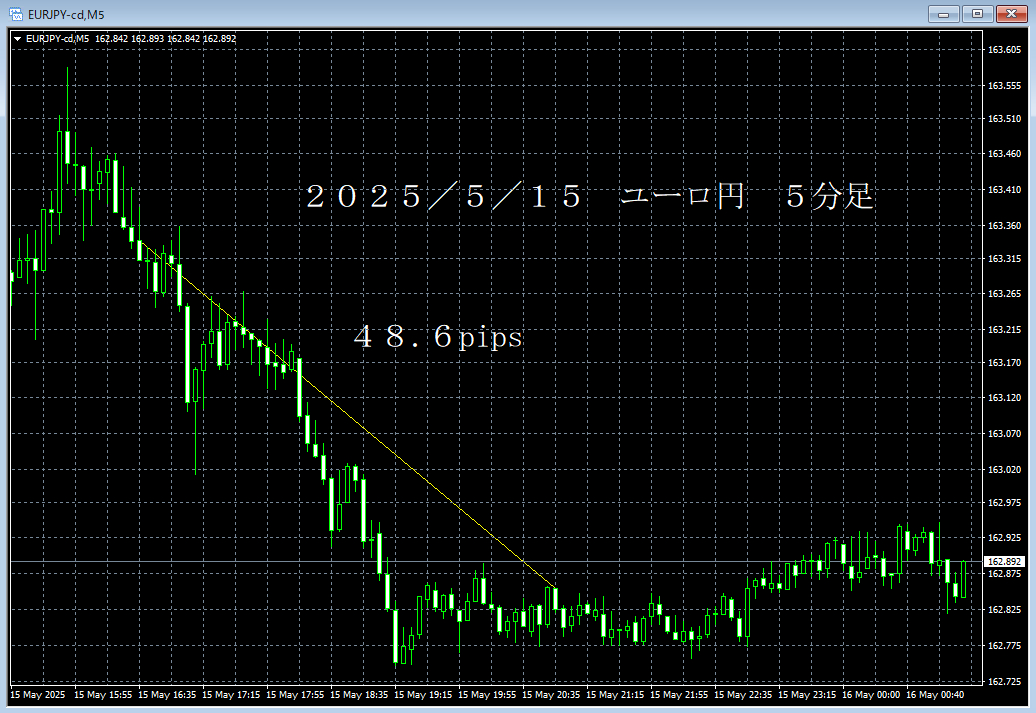The height and width of the screenshot is (713, 1036).
Task: Click the 15 May 20:35 time label
Action: point(553,694)
